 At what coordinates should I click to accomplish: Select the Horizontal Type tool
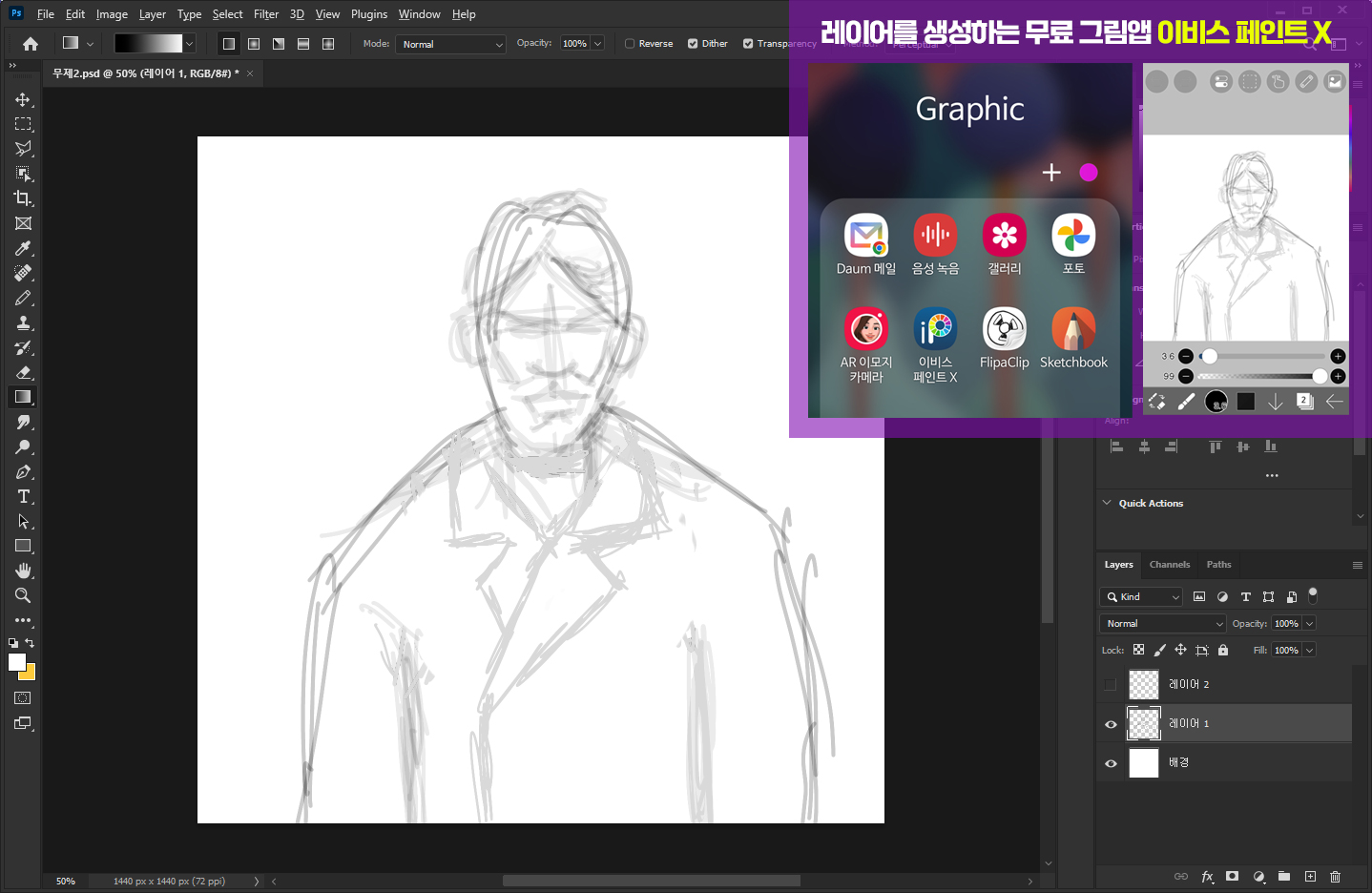(23, 496)
